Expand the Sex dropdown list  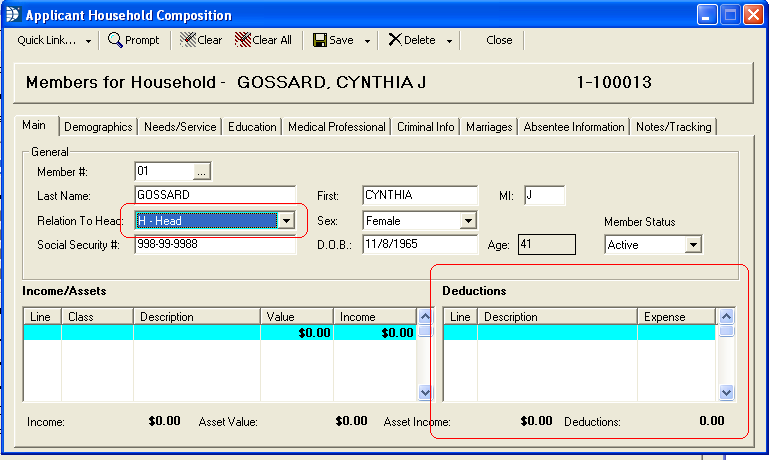(x=468, y=220)
